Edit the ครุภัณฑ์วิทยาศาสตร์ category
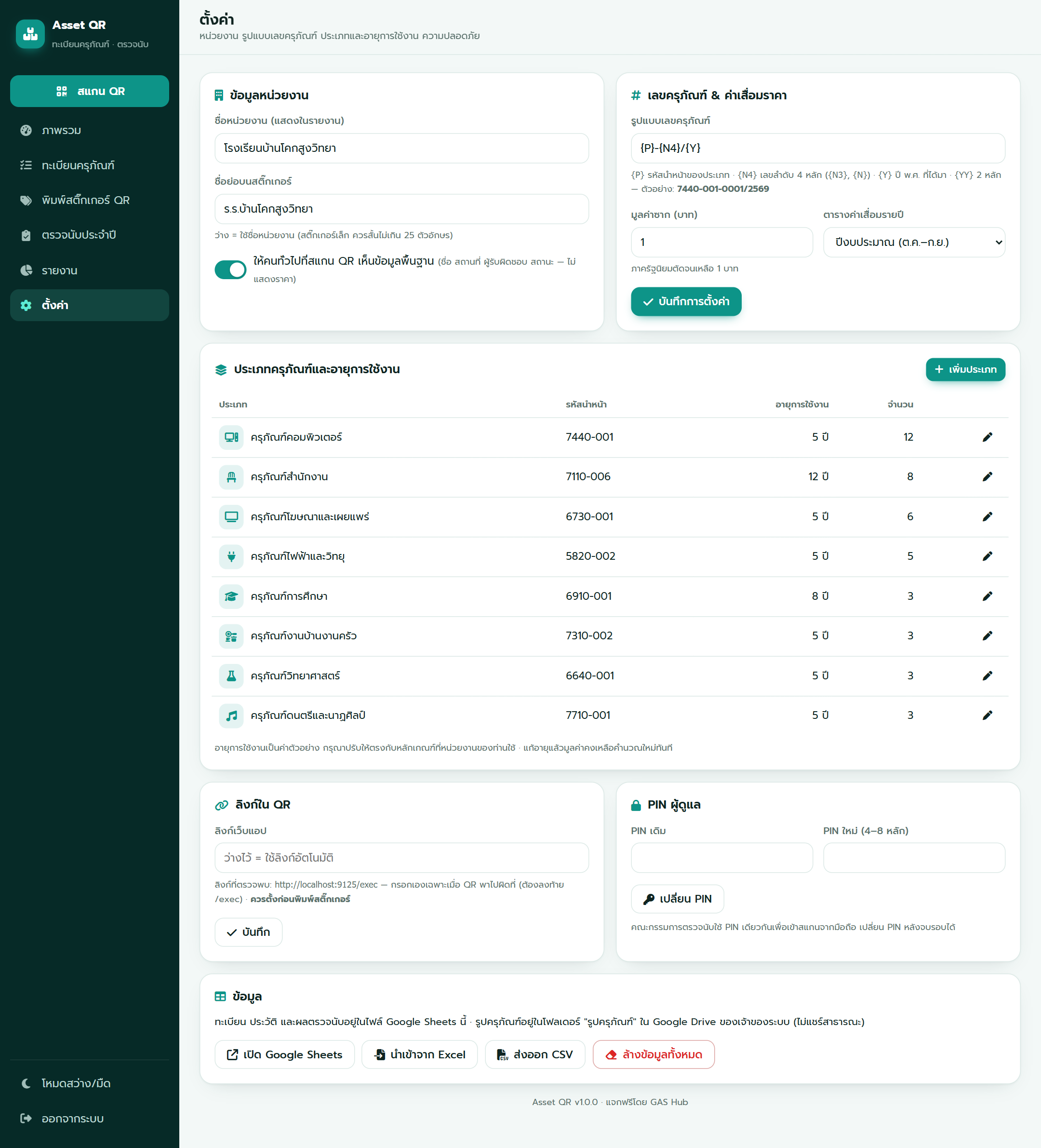The width and height of the screenshot is (1041, 1148). point(987,675)
